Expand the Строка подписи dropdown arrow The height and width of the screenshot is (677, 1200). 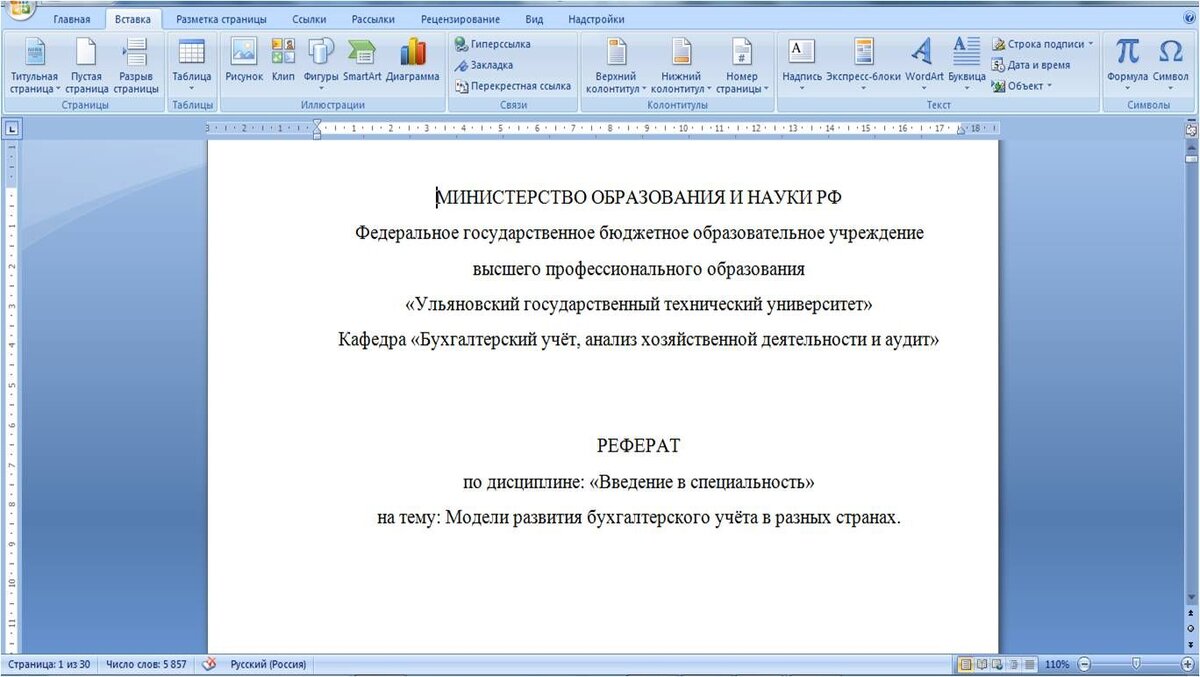click(x=1091, y=44)
